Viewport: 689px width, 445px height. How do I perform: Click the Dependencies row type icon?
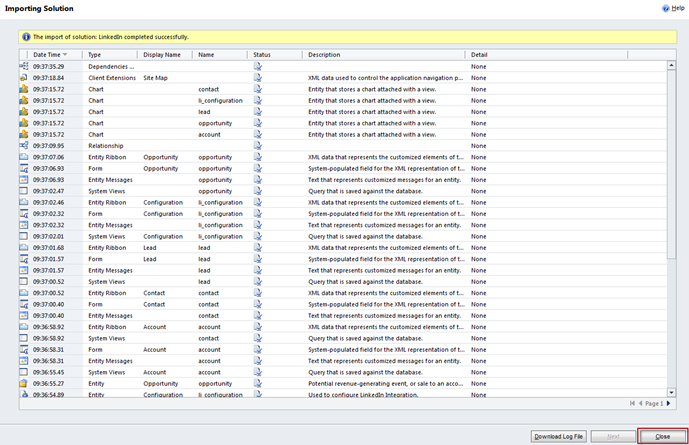pos(24,66)
